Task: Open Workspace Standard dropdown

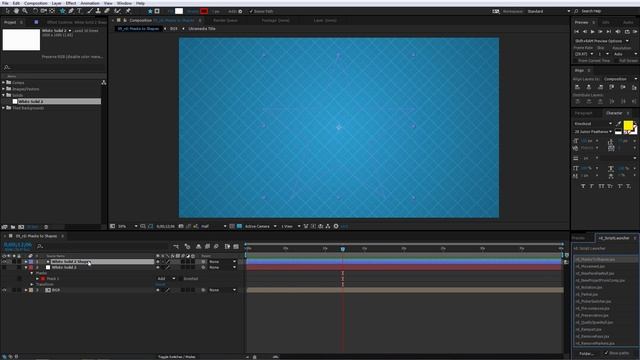Action: coord(549,11)
